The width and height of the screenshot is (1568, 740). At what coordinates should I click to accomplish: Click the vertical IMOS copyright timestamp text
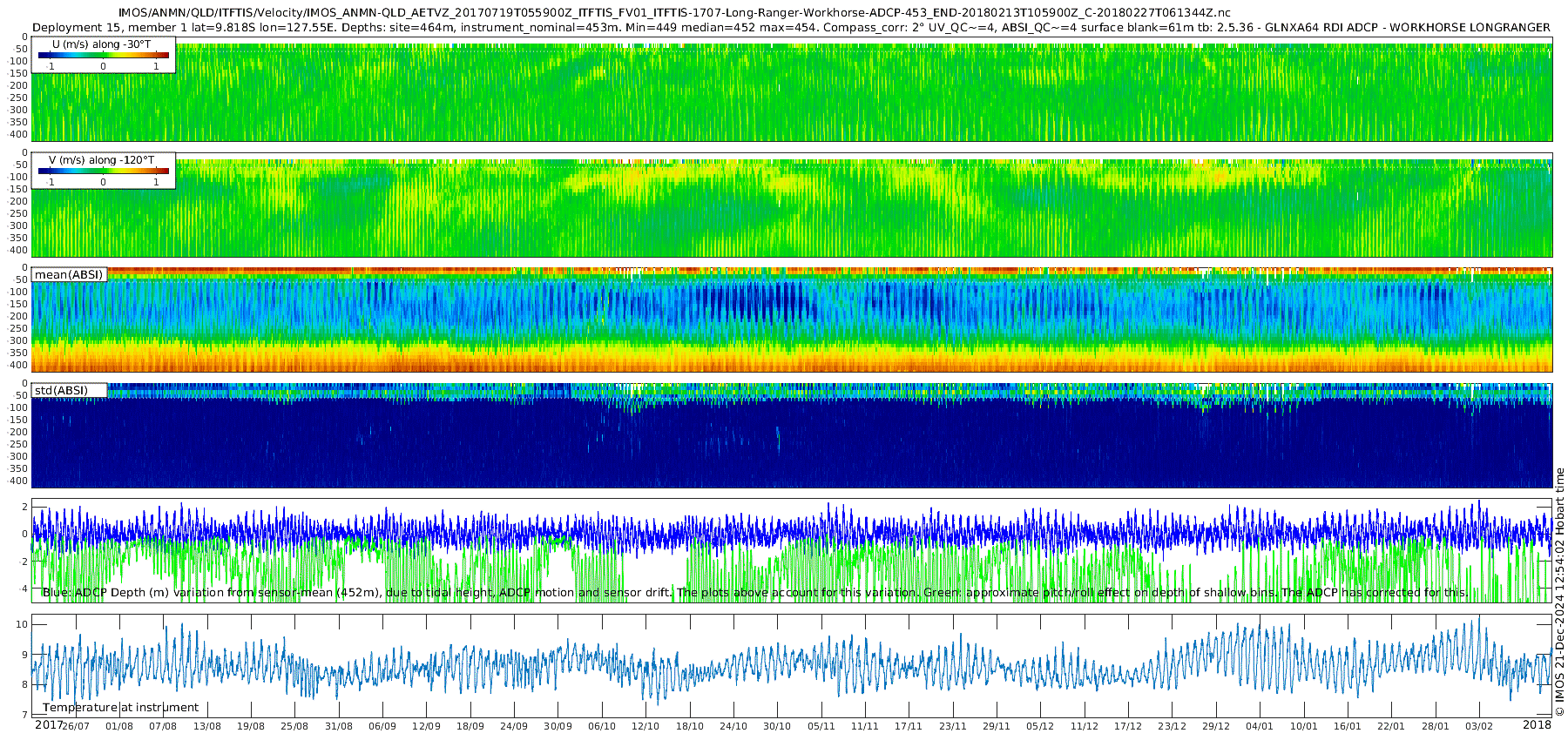(1559, 592)
